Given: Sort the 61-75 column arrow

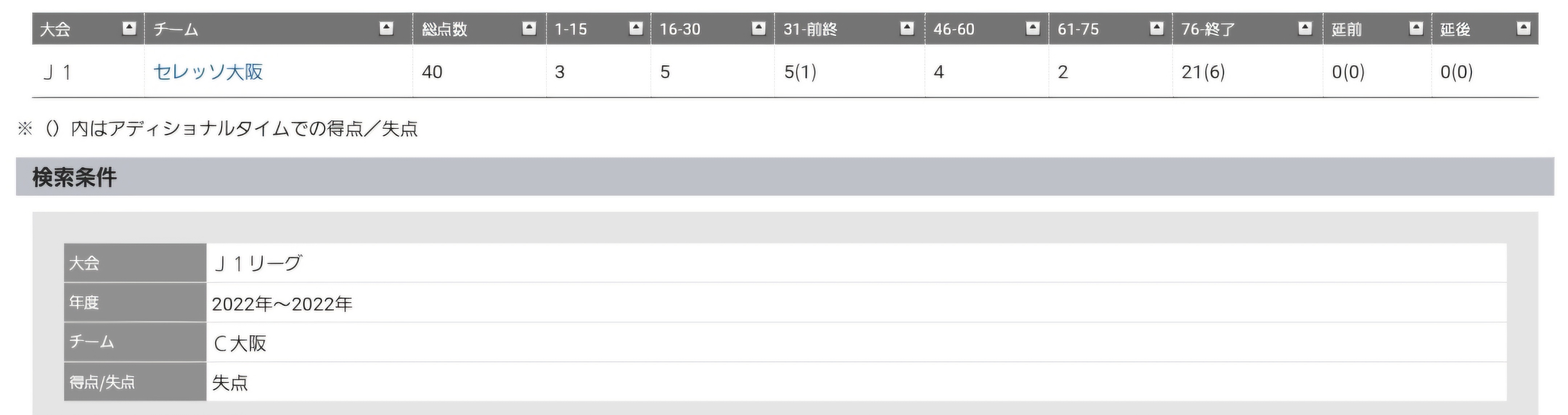Looking at the screenshot, I should (x=1157, y=28).
